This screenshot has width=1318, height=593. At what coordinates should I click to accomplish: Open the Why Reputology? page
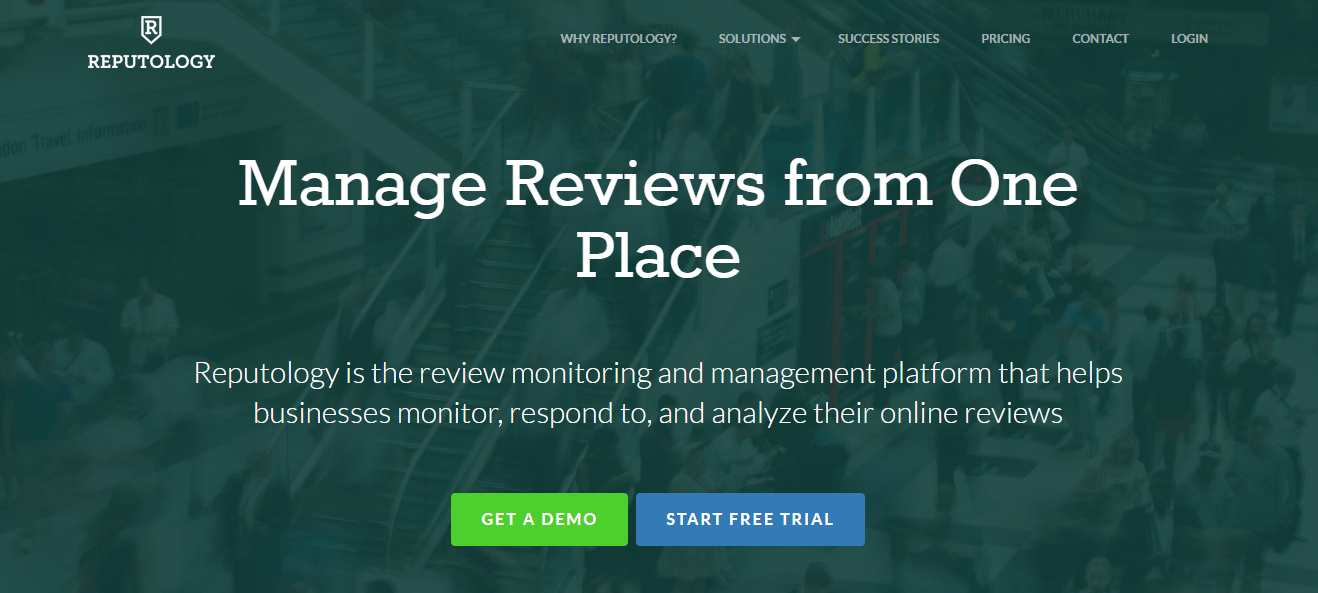click(618, 39)
